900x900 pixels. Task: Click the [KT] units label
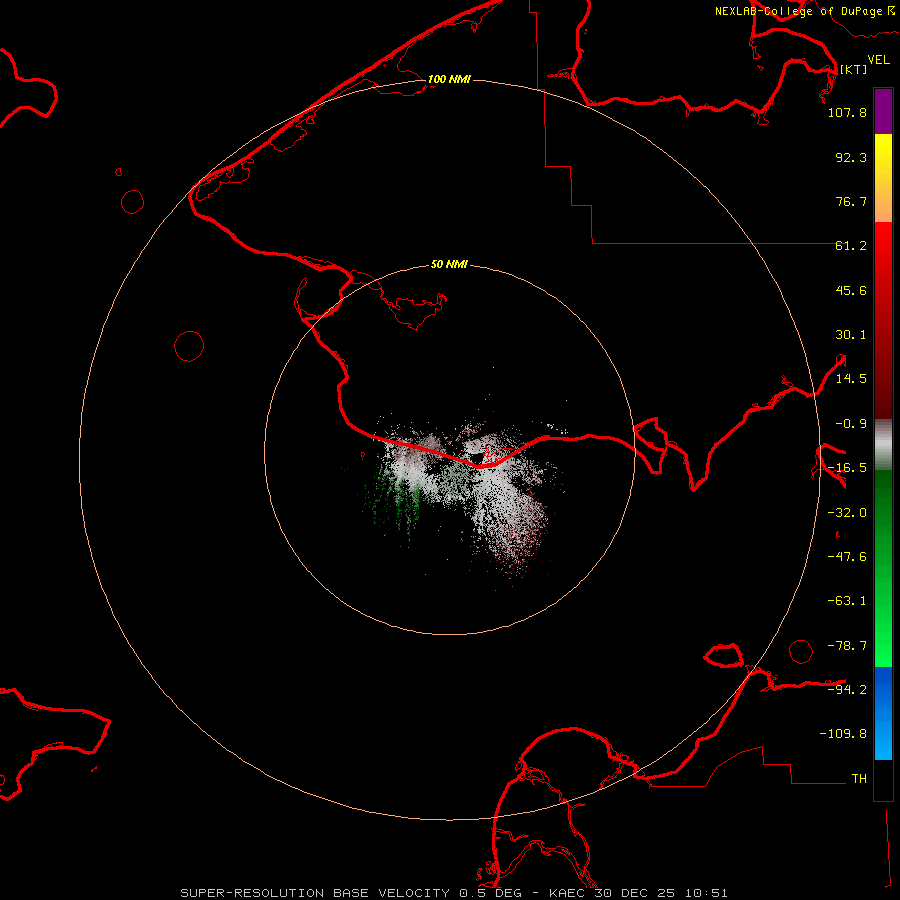coord(853,69)
